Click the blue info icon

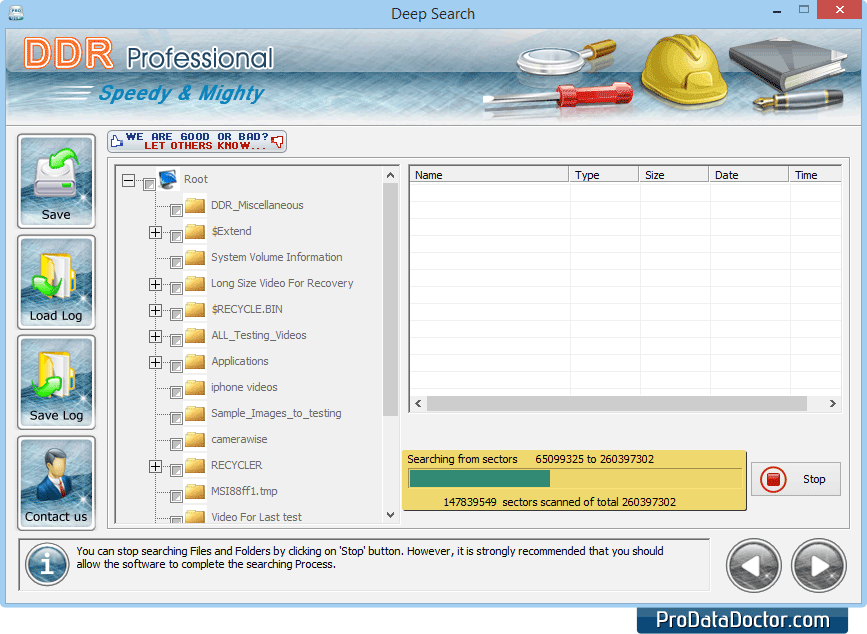(47, 564)
